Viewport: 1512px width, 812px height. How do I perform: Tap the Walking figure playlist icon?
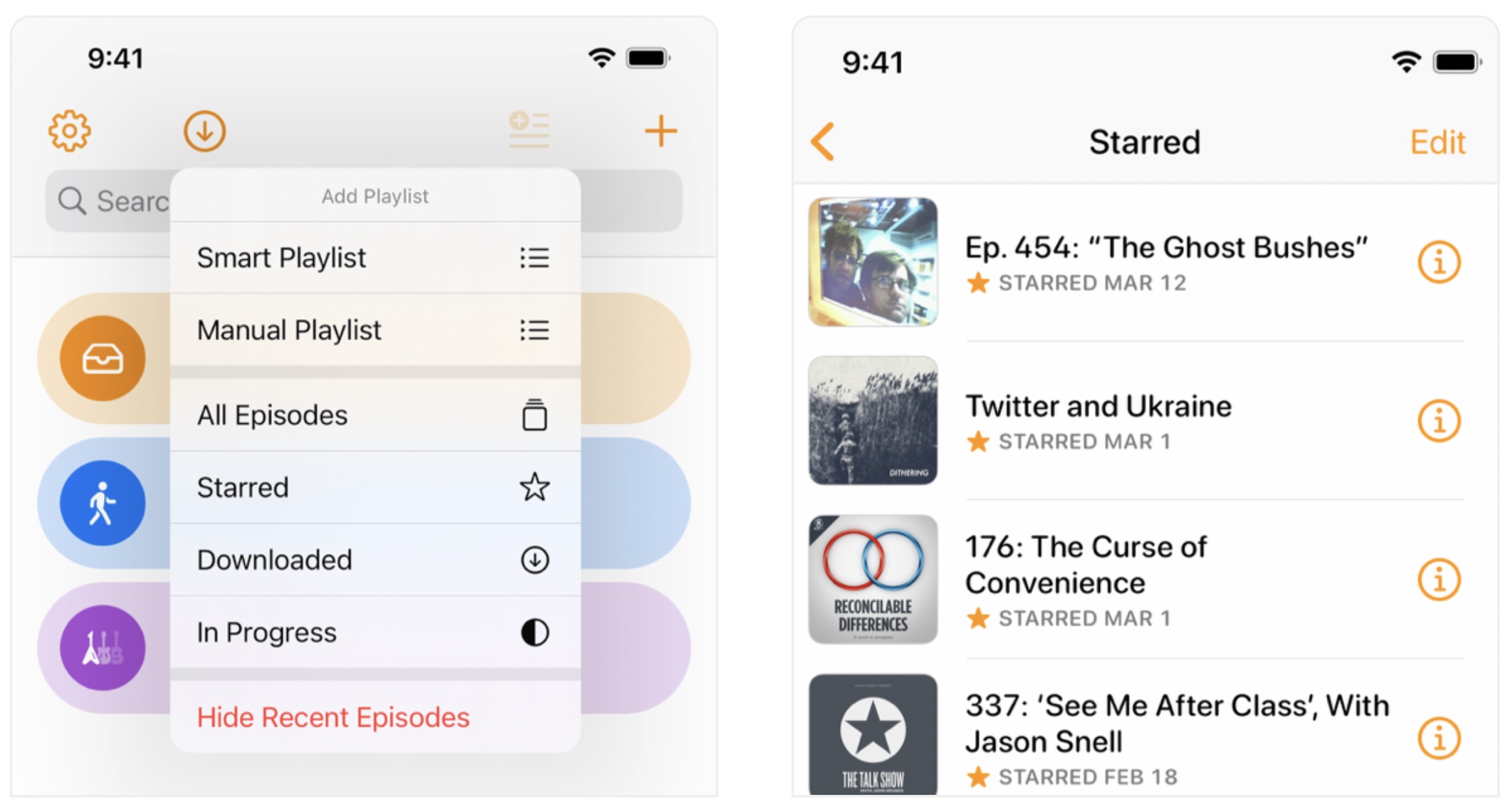102,503
